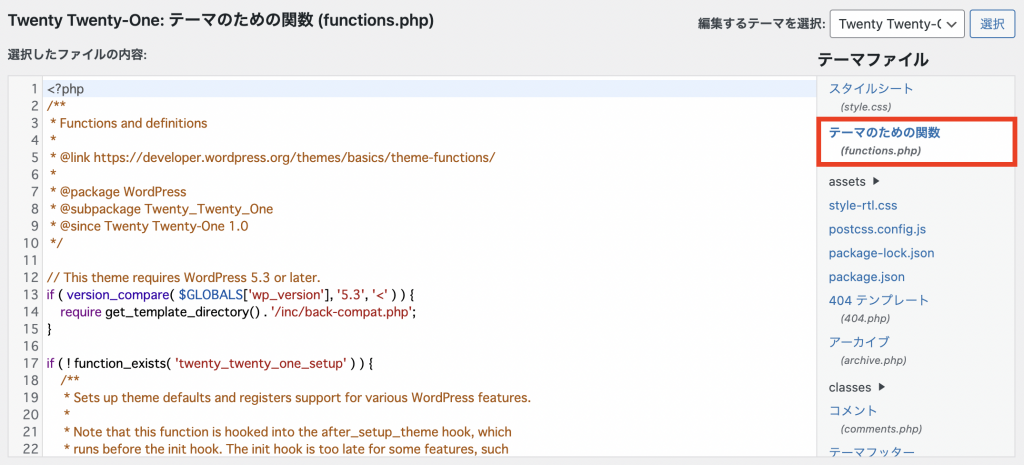Click line number 22 in the gutter
The image size is (1024, 465).
31,449
